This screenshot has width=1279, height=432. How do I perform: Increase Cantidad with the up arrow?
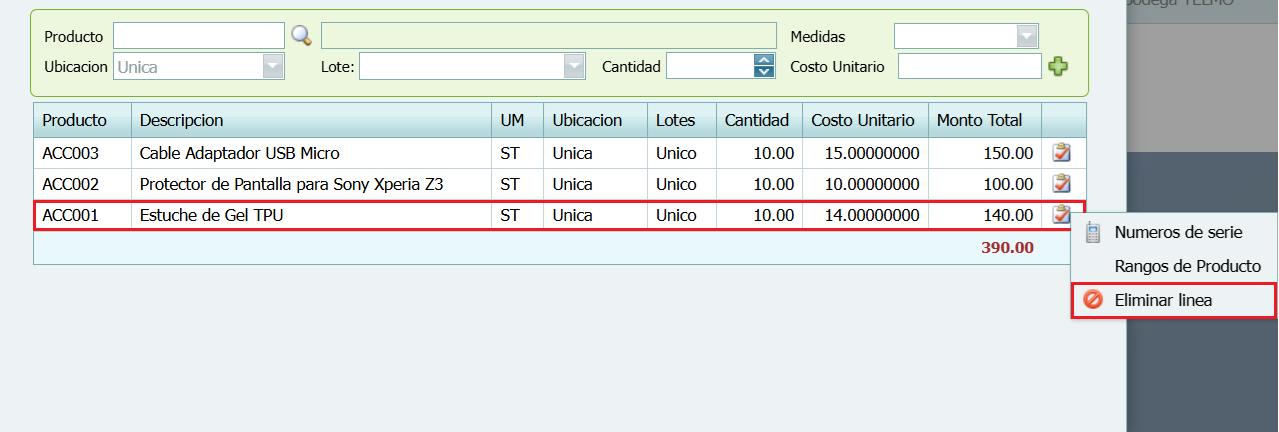(764, 60)
